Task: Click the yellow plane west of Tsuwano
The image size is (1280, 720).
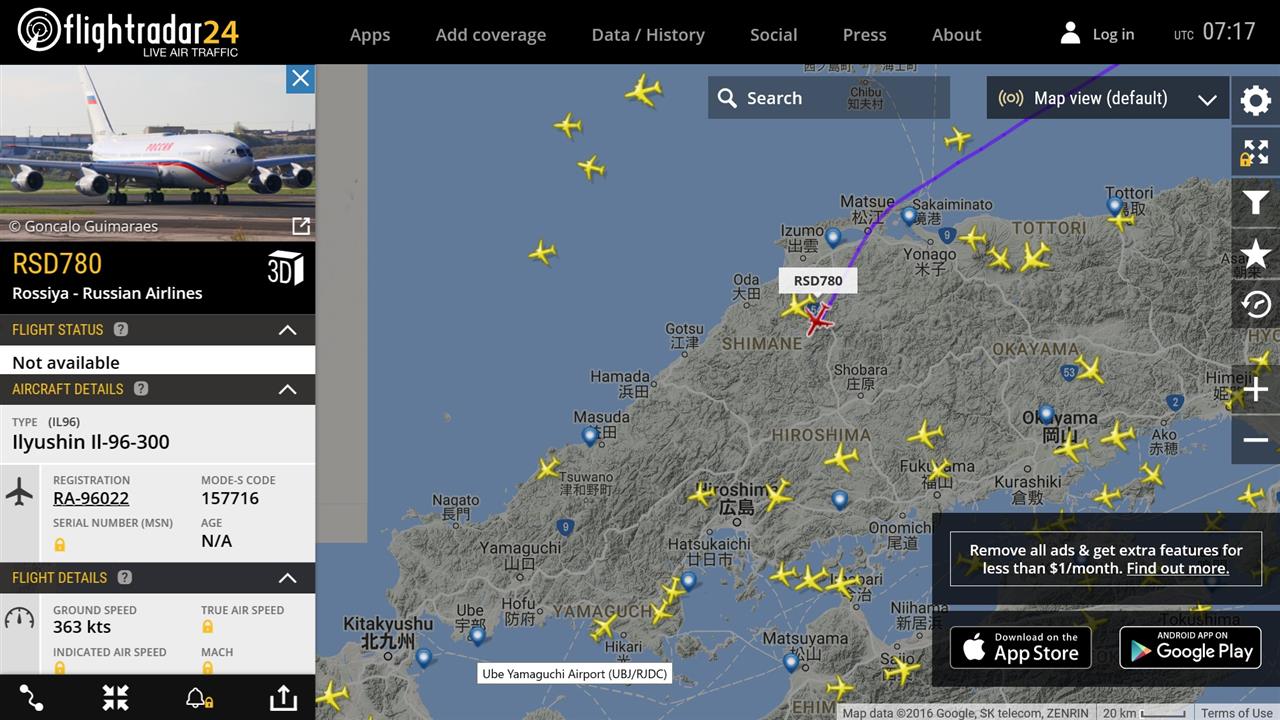Action: click(549, 467)
